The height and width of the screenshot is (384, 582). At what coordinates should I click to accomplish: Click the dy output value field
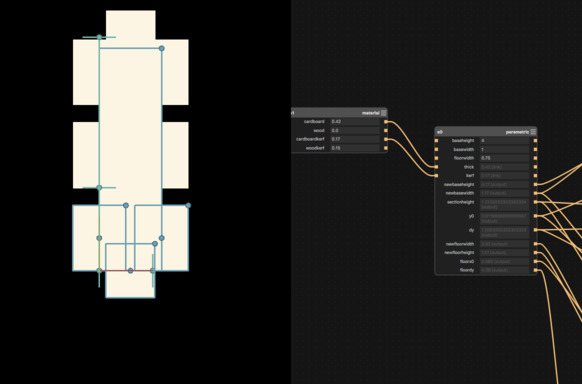(504, 232)
